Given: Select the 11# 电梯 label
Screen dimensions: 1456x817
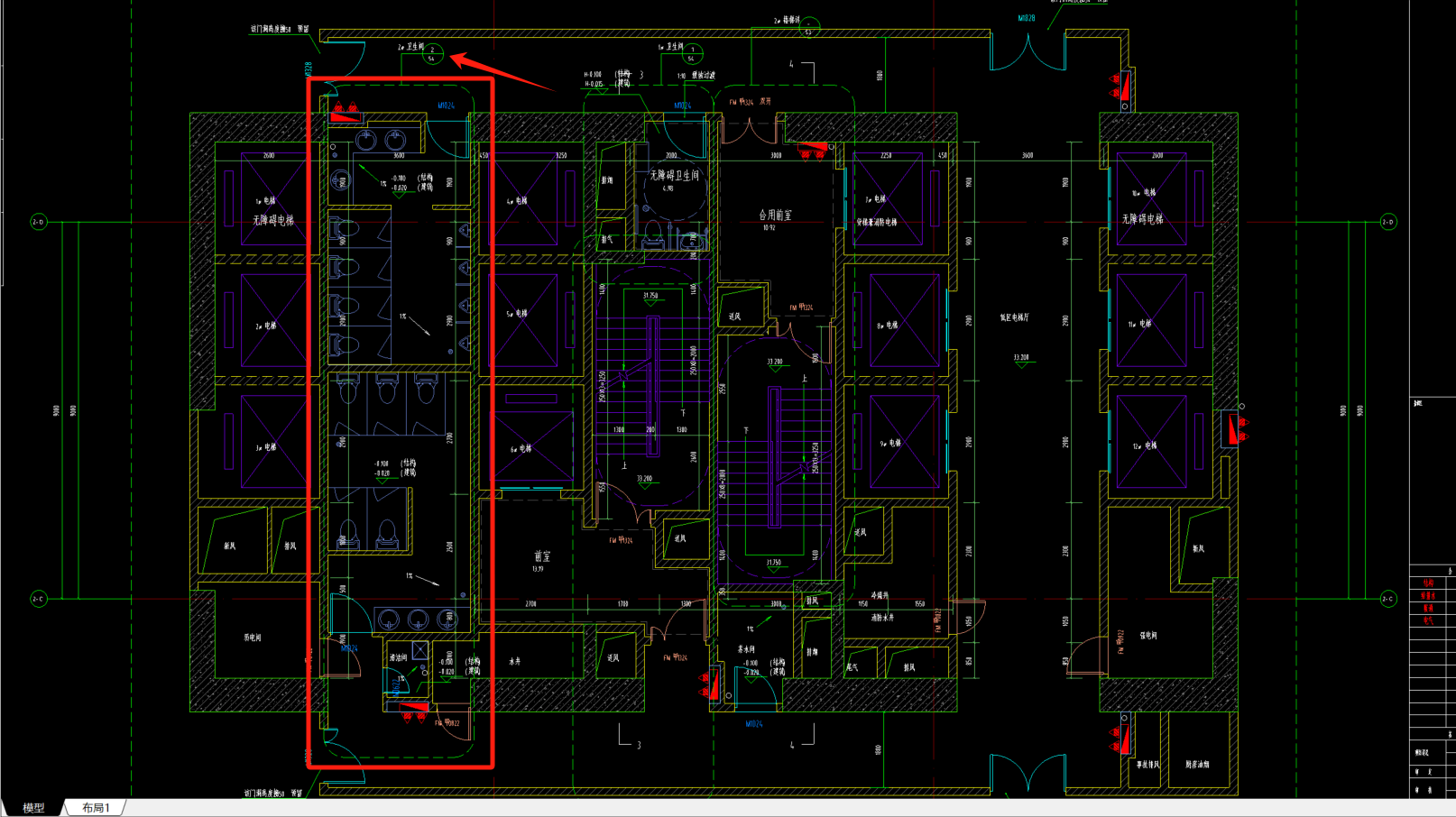Looking at the screenshot, I should pos(1141,324).
